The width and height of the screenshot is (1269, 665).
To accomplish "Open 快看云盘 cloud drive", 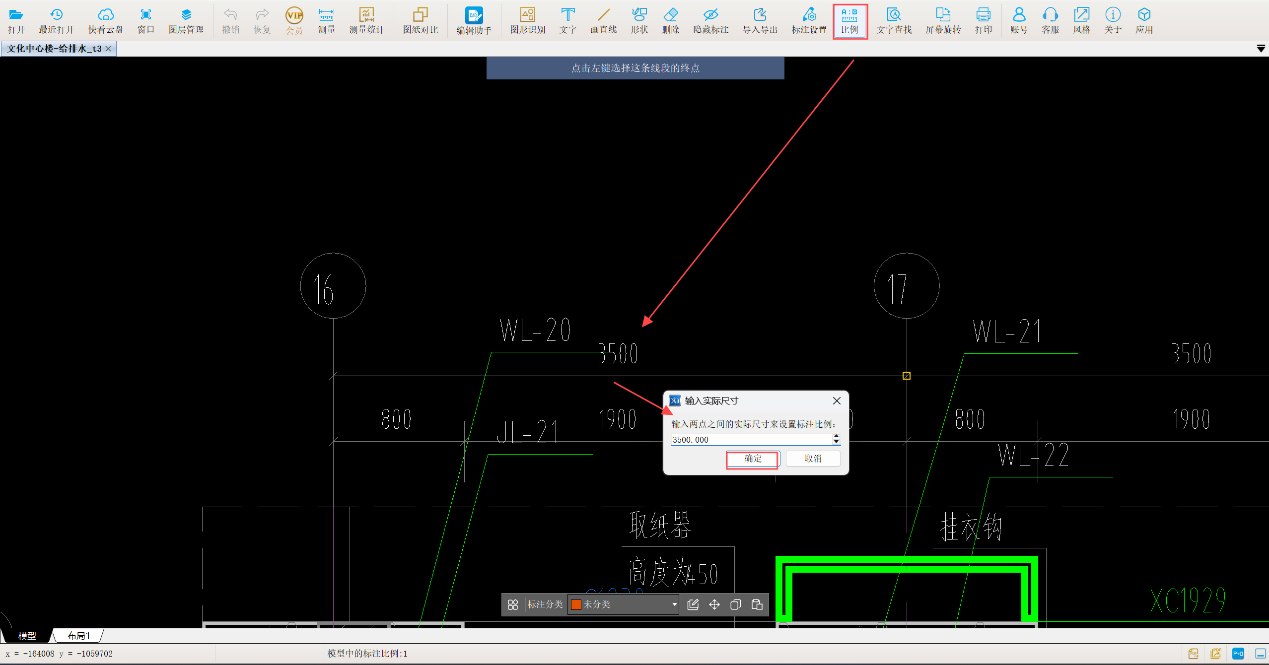I will click(x=105, y=20).
